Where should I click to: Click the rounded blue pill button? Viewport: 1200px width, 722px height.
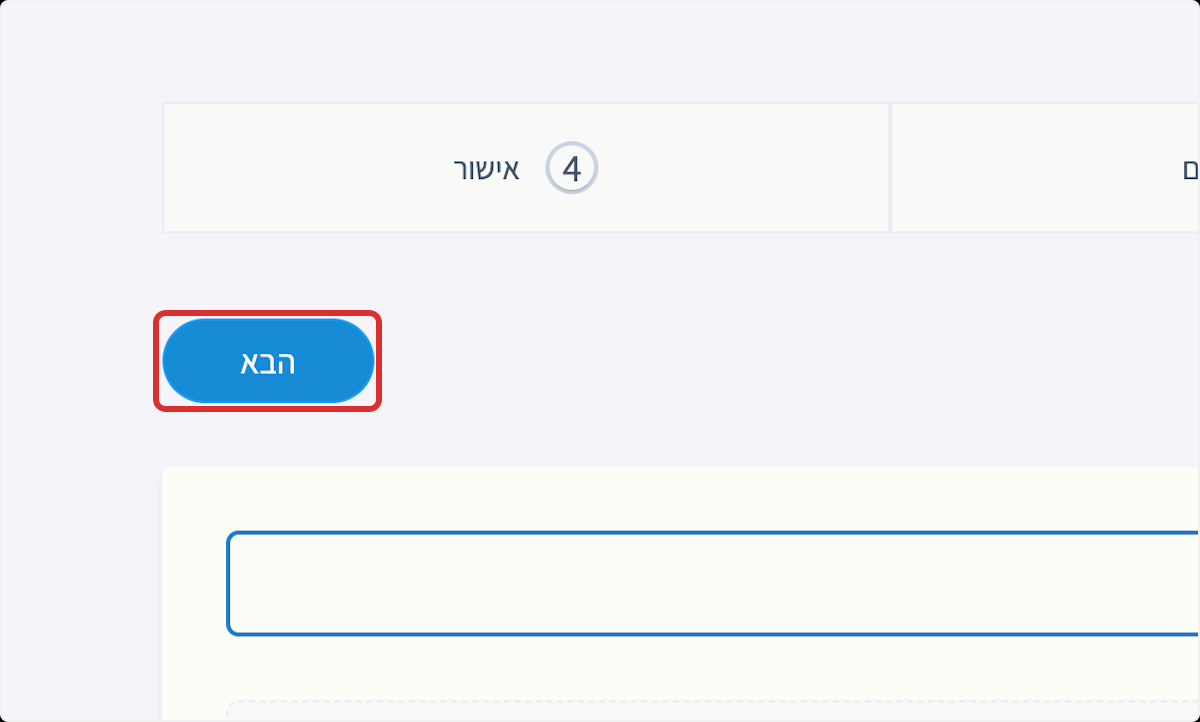[268, 361]
